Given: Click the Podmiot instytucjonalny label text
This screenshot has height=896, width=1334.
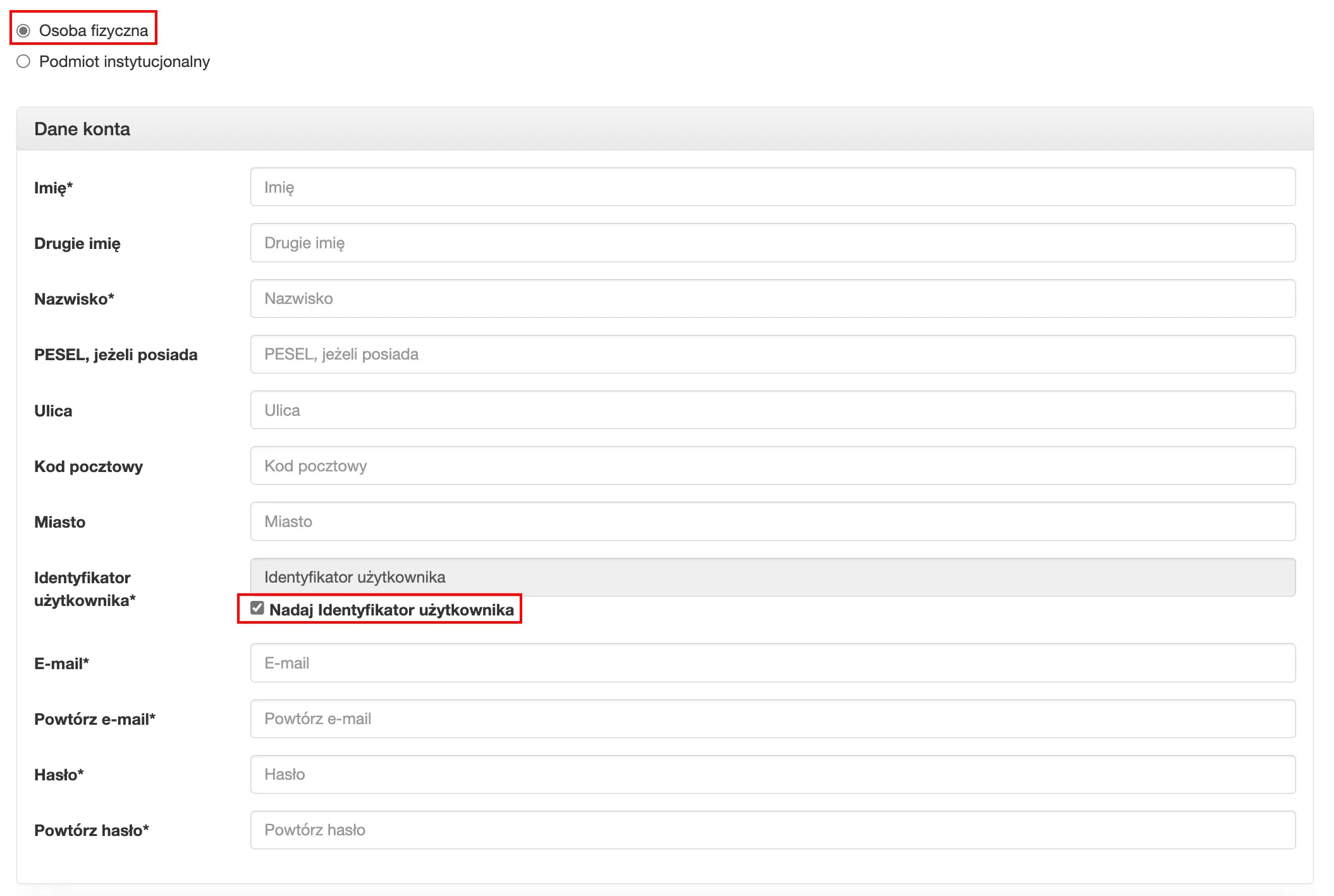Looking at the screenshot, I should (x=125, y=61).
